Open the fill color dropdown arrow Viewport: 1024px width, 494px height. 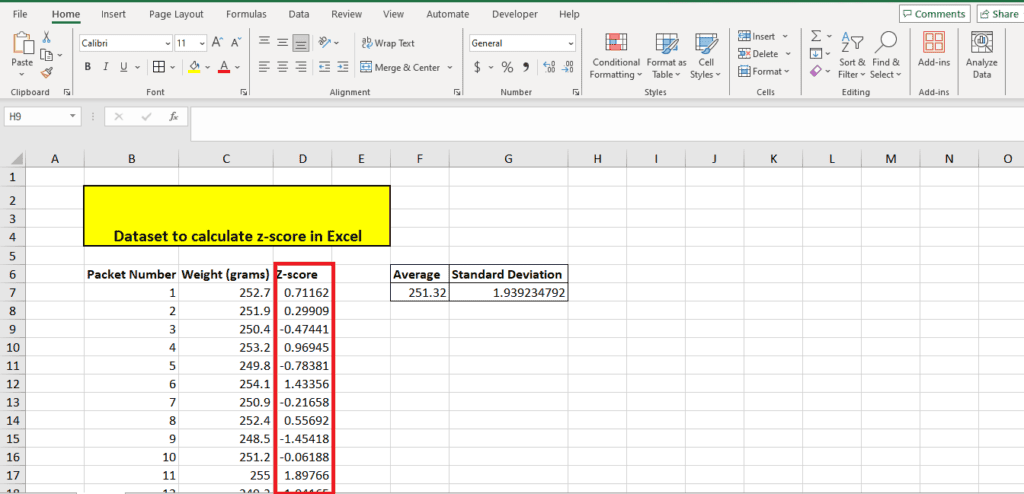(208, 67)
